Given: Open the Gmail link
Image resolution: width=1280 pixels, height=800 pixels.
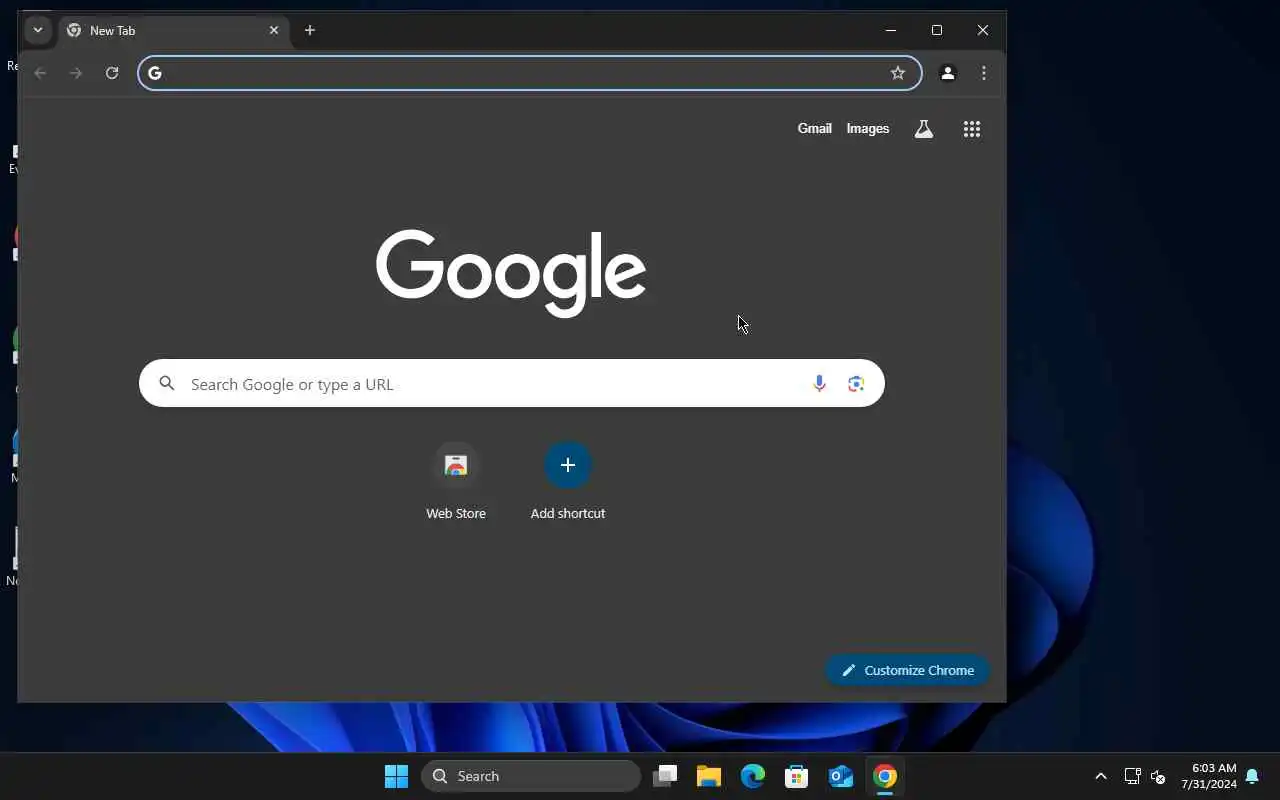Looking at the screenshot, I should click(814, 129).
